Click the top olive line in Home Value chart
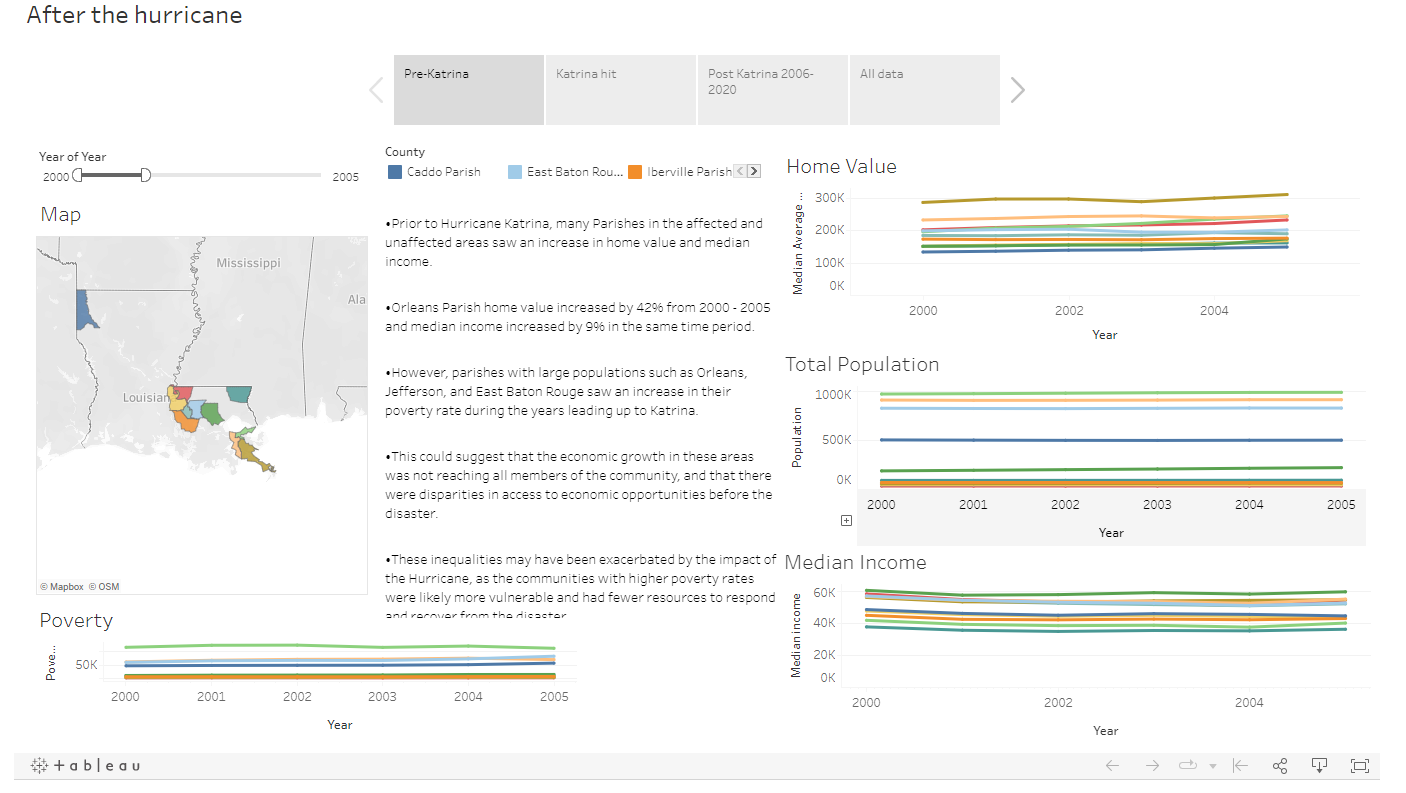 point(1105,200)
